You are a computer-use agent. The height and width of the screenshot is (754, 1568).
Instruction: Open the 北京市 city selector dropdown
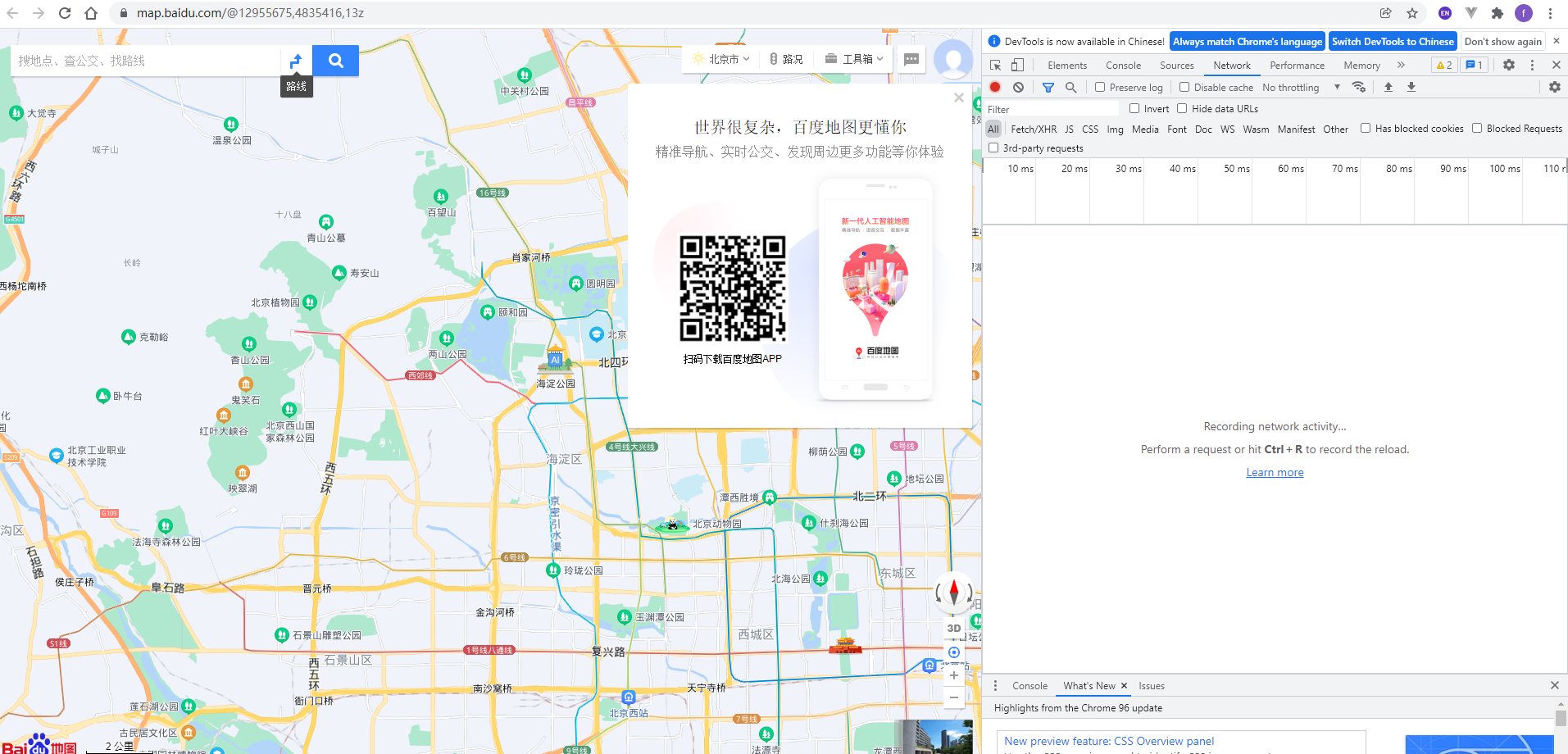[x=722, y=58]
